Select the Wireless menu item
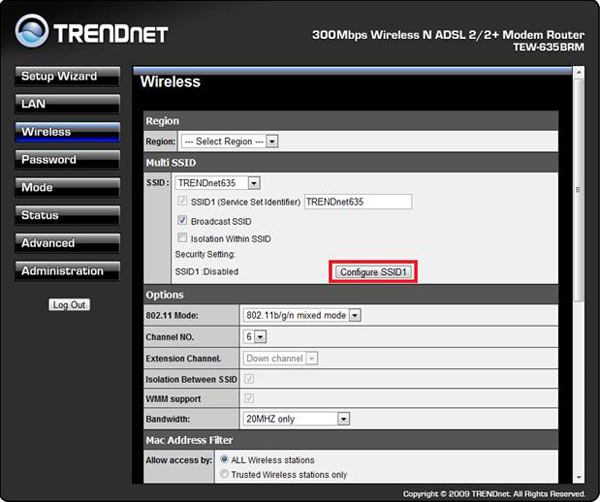Screen dimensions: 600x502 pyautogui.click(x=67, y=132)
